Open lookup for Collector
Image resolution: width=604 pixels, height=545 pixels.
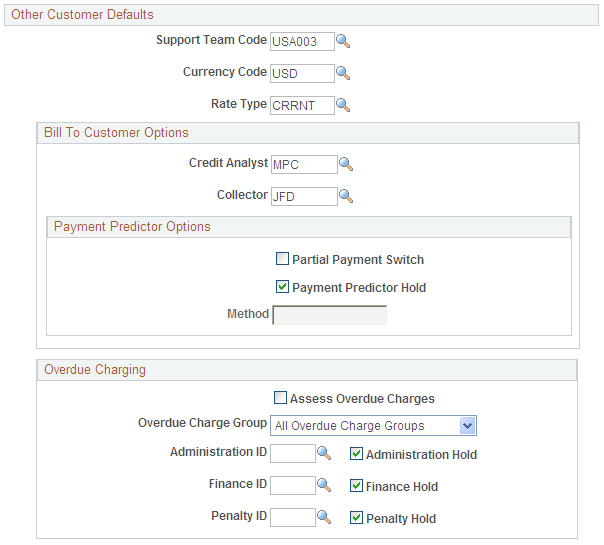tap(346, 196)
